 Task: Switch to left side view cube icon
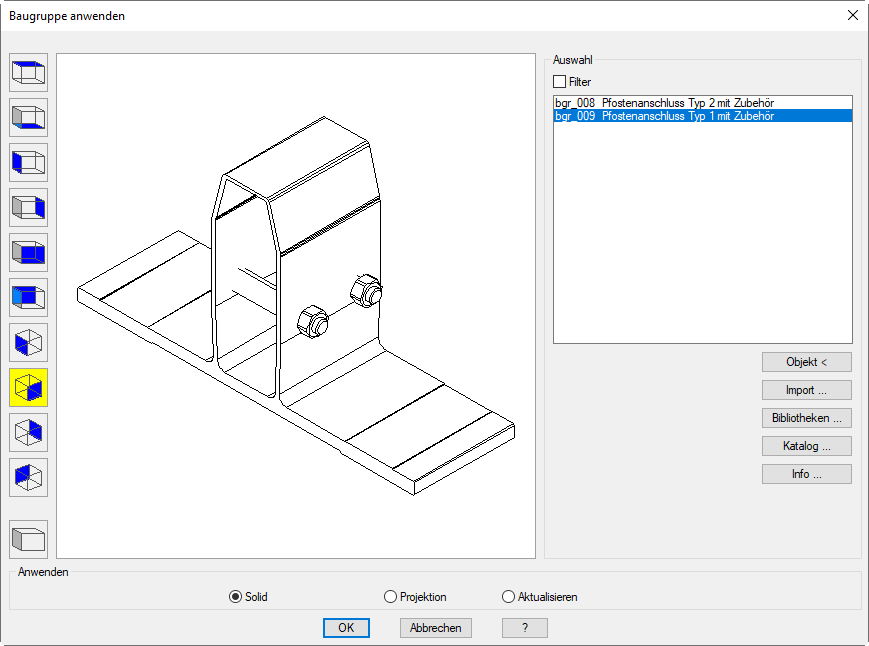tap(28, 163)
